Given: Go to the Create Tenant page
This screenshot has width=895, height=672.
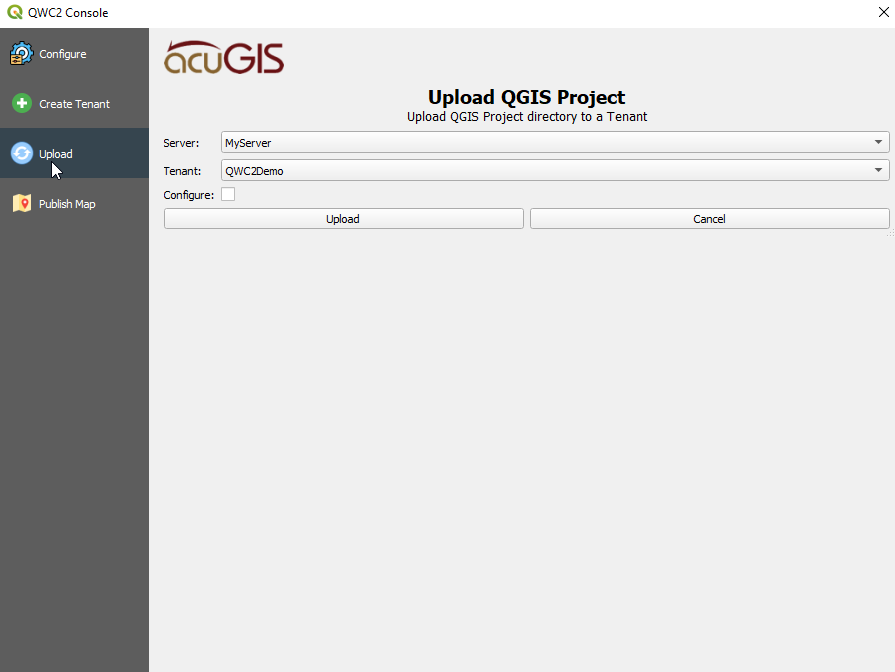Looking at the screenshot, I should (x=74, y=104).
